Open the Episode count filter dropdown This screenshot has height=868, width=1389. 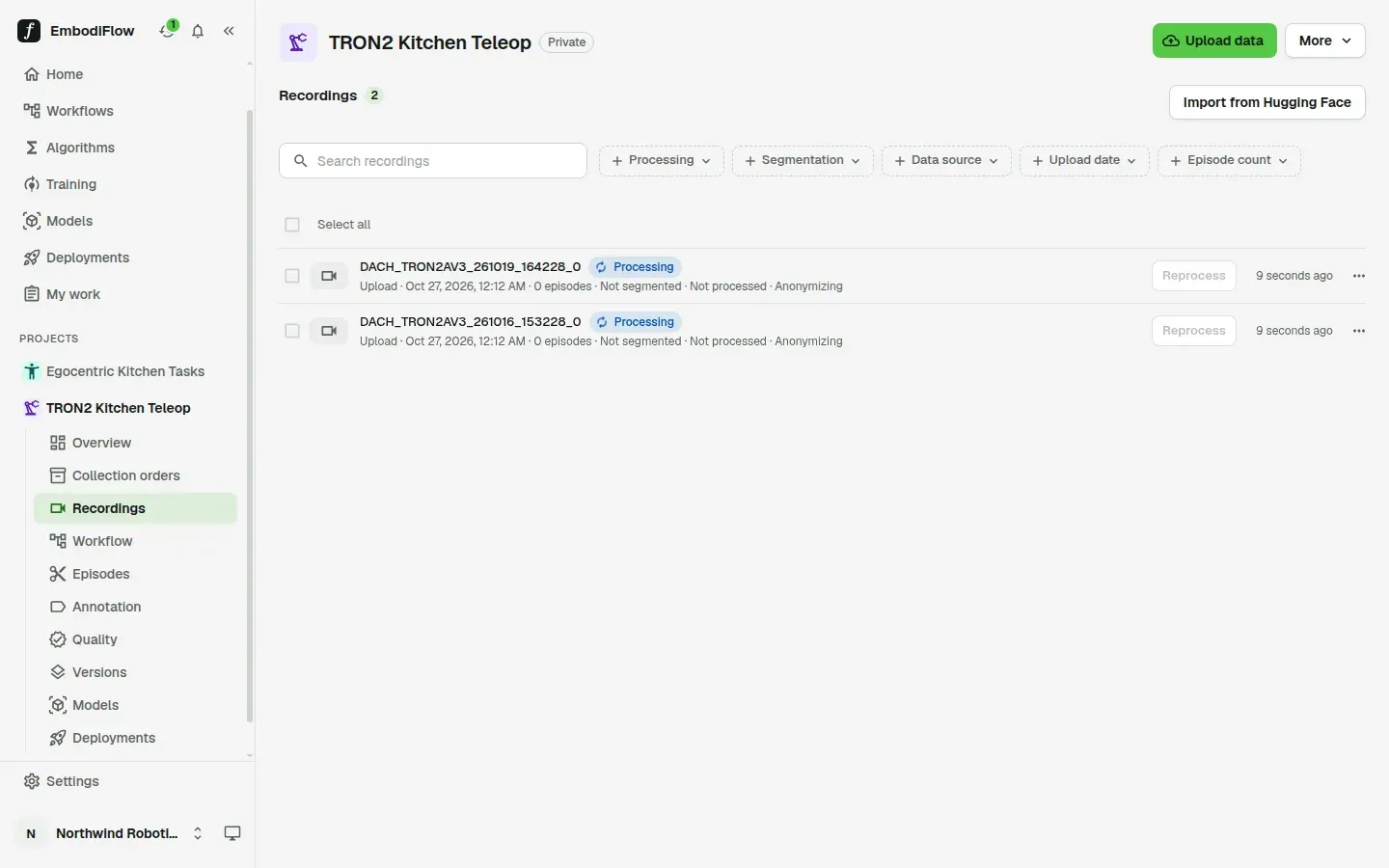click(x=1229, y=161)
